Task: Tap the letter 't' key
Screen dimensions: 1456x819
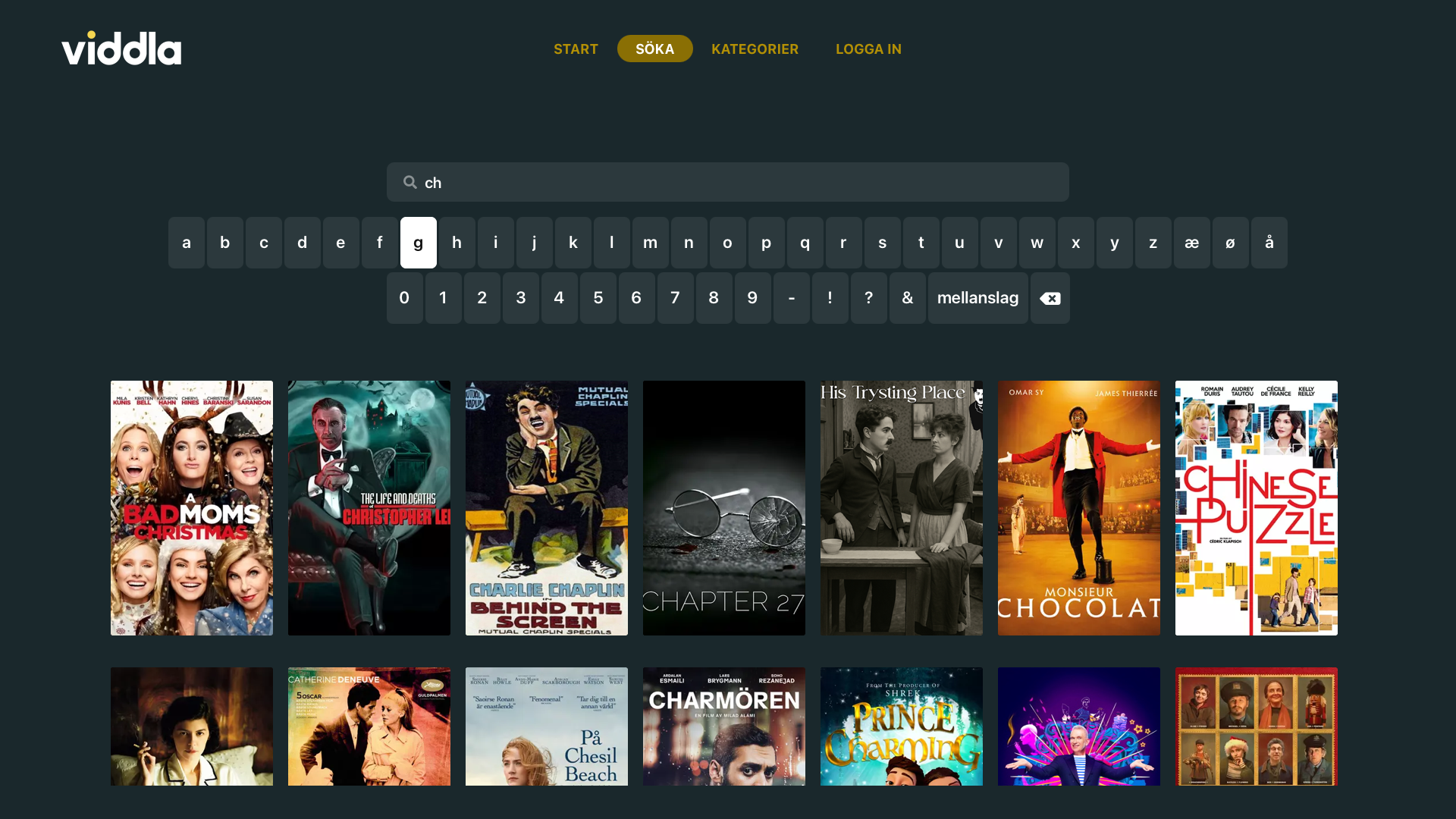Action: point(921,243)
